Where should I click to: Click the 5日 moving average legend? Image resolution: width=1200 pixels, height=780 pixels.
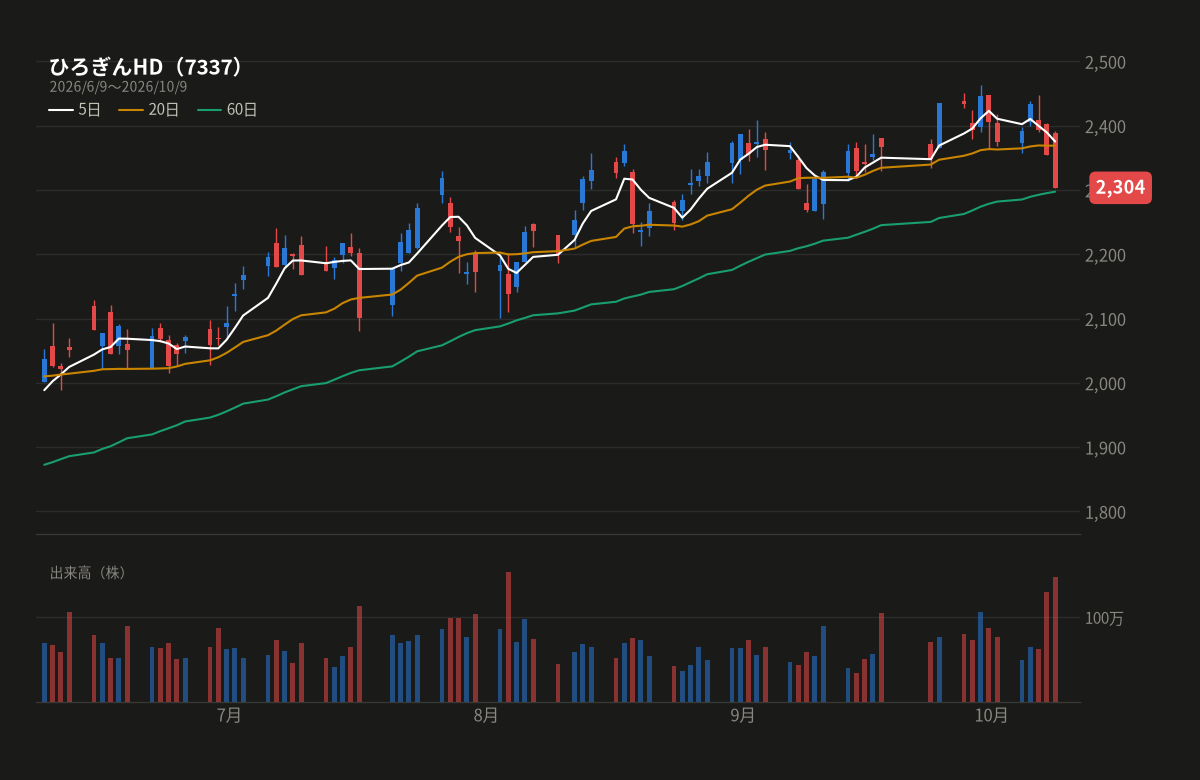tap(75, 110)
